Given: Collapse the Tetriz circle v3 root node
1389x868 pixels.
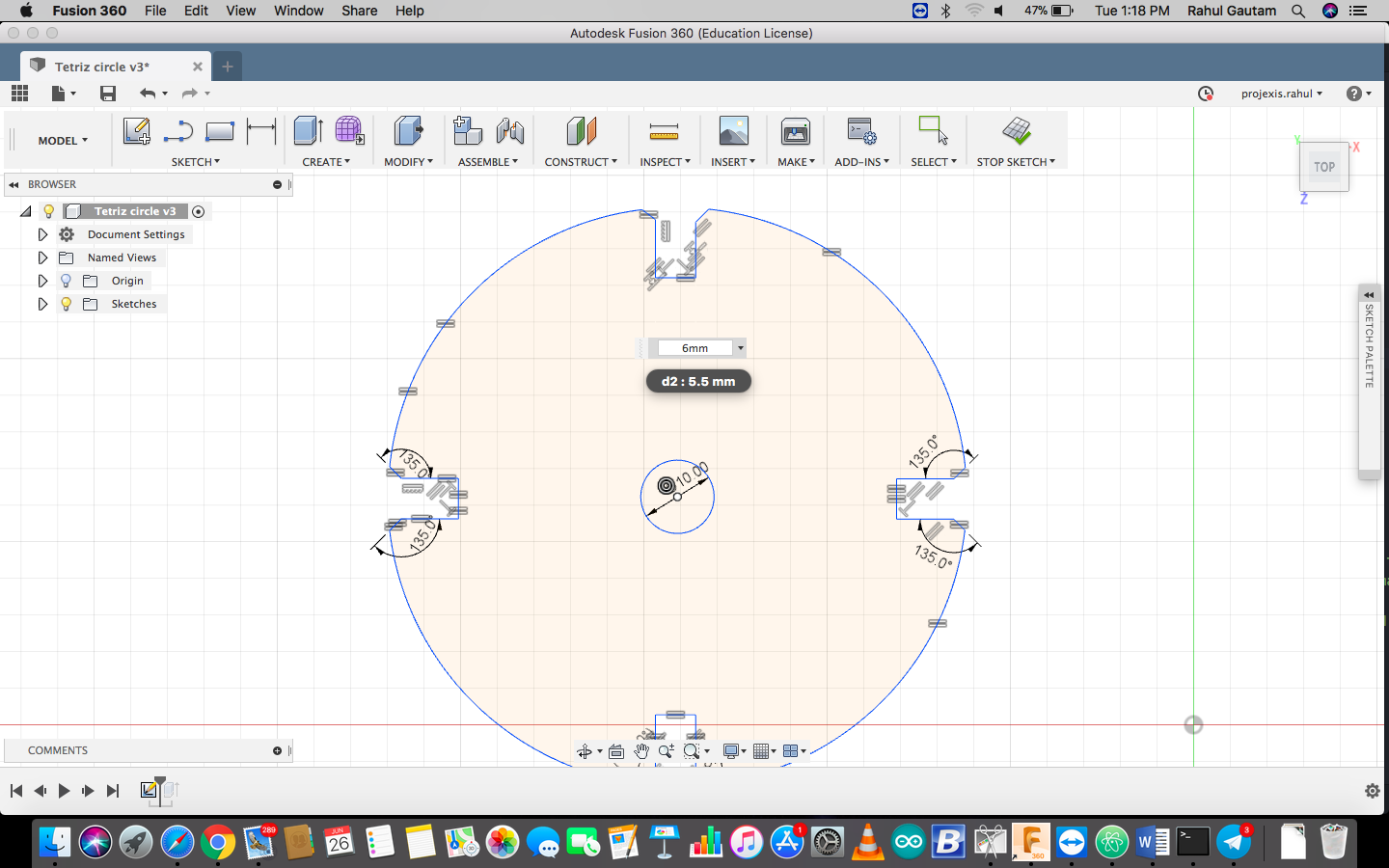Looking at the screenshot, I should coord(26,211).
